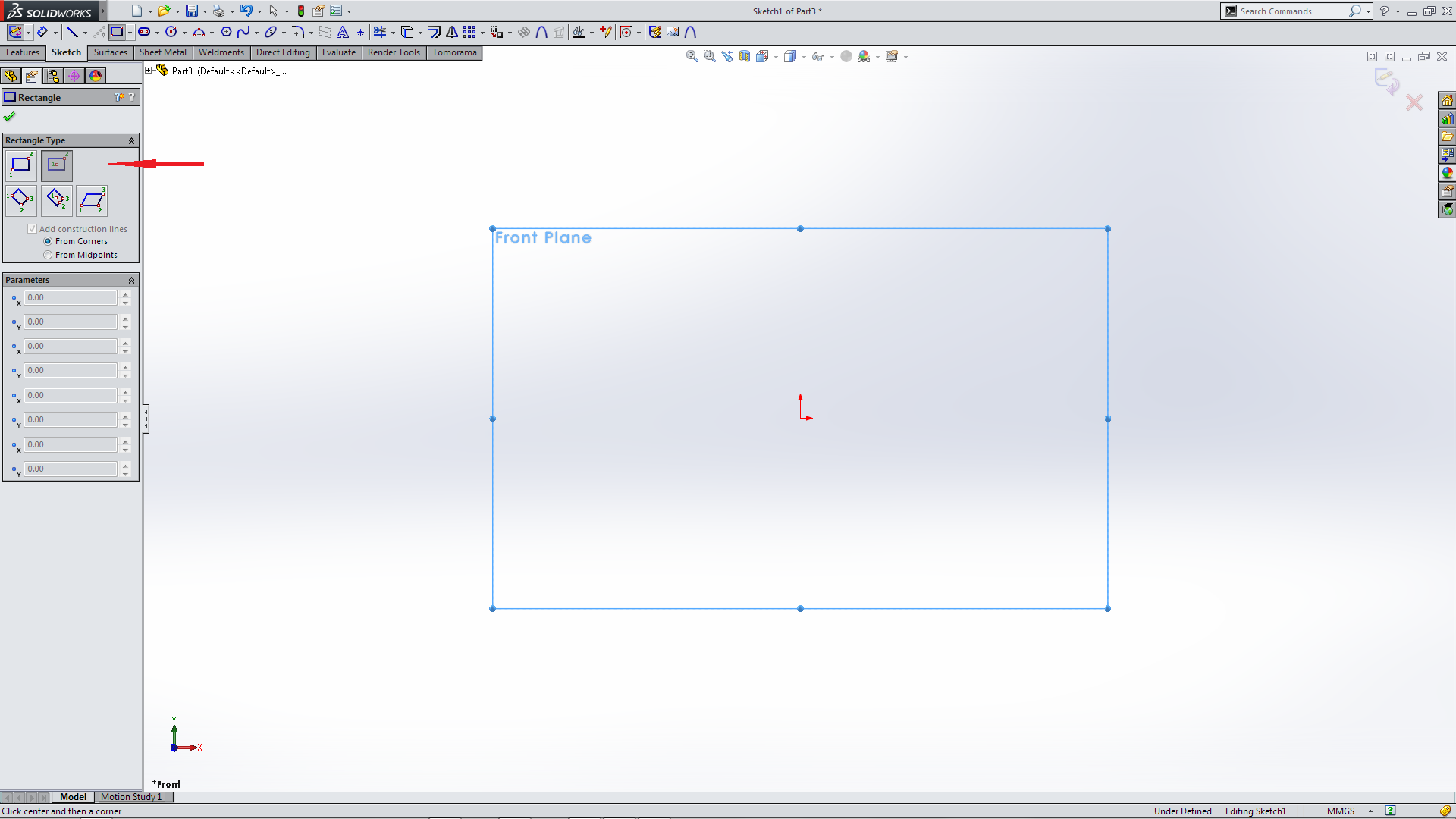This screenshot has width=1456, height=819.
Task: Open the Evaluate tab
Action: [x=338, y=52]
